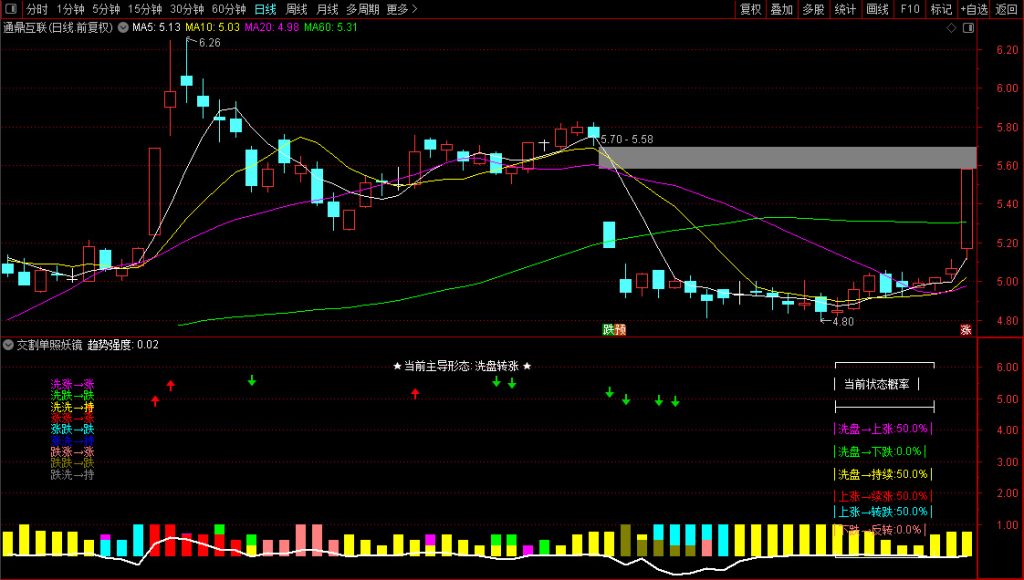Open the 多周期 multi-period view
Screen dimensions: 1024x580
coord(363,9)
